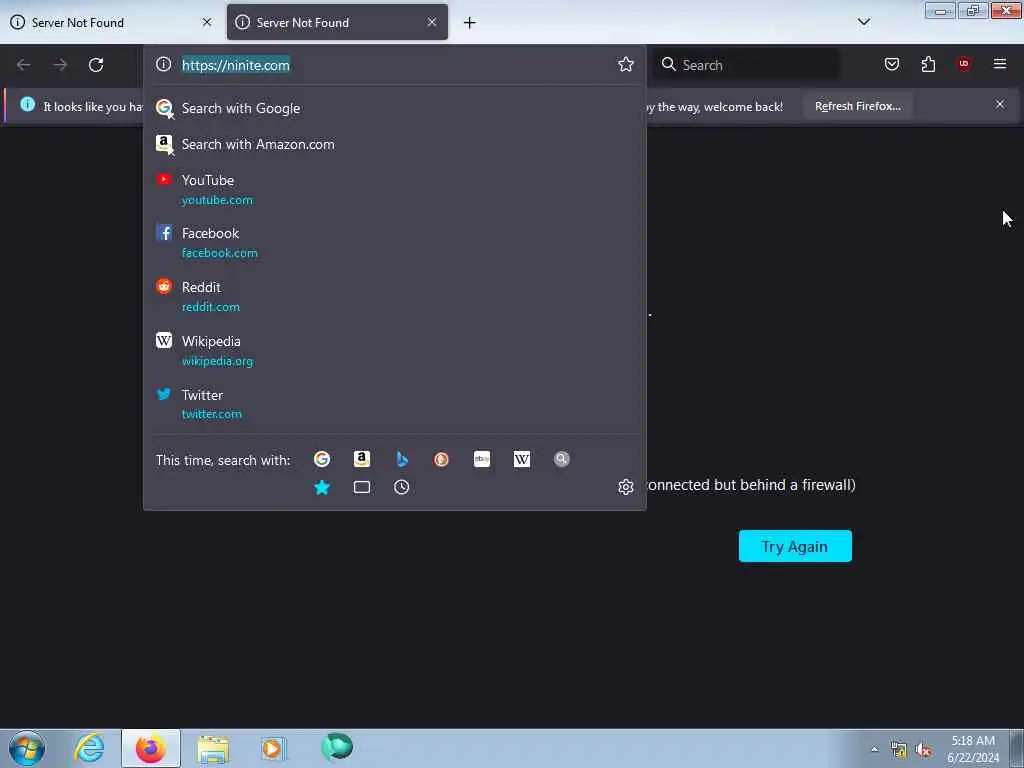Screen dimensions: 1024x768
Task: Open Windows Explorer folder in taskbar
Action: click(213, 749)
